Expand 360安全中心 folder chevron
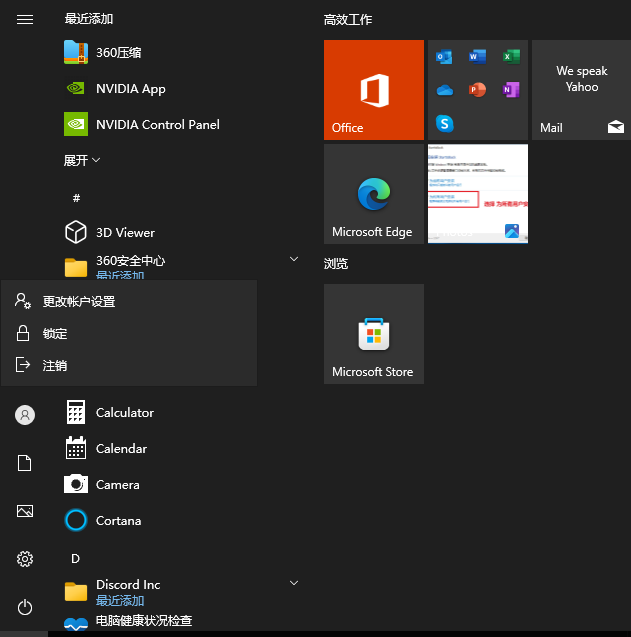This screenshot has height=637, width=631. point(294,259)
